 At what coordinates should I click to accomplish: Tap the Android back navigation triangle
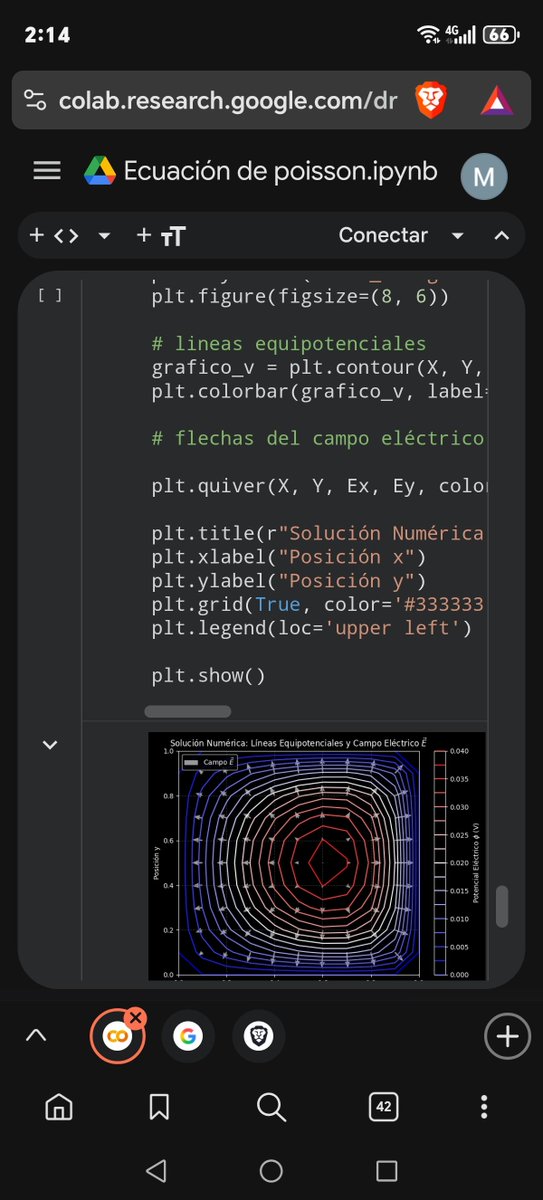point(155,1171)
